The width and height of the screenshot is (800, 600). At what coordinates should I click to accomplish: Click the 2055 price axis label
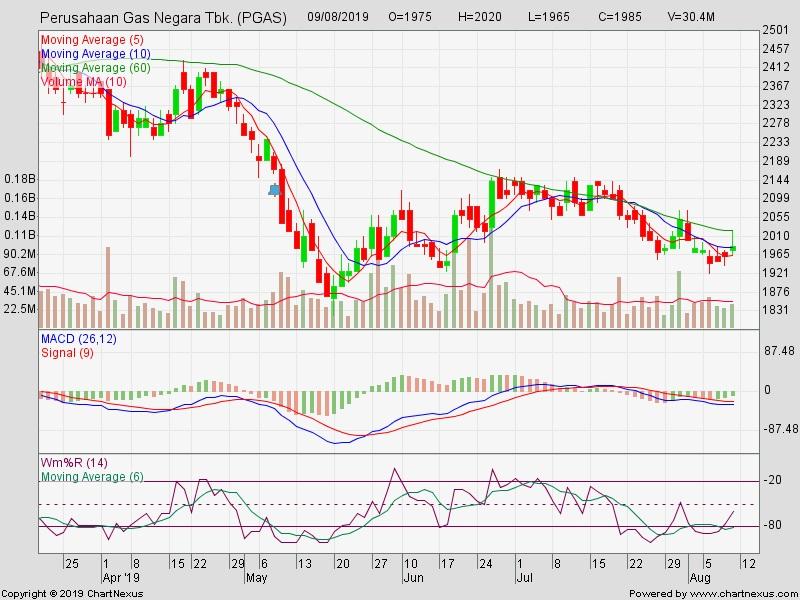pos(776,217)
